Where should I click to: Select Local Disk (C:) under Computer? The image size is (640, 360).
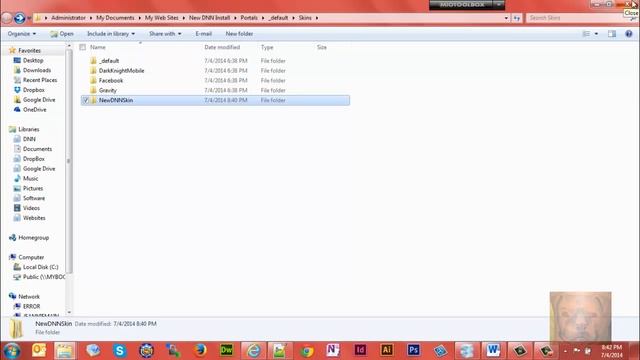36,267
